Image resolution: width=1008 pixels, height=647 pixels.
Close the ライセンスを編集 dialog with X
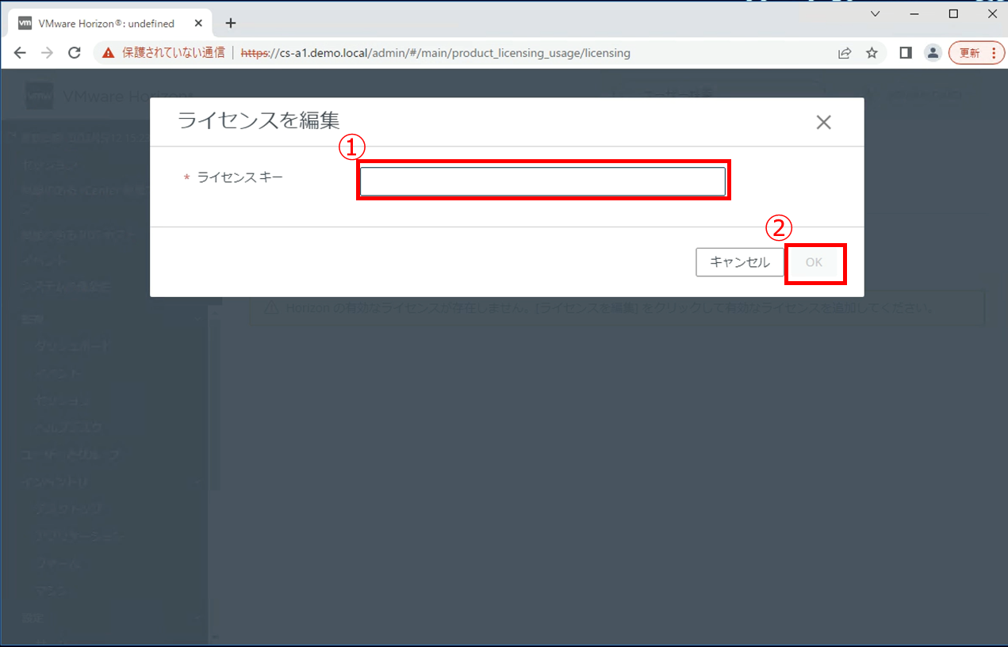(x=823, y=123)
